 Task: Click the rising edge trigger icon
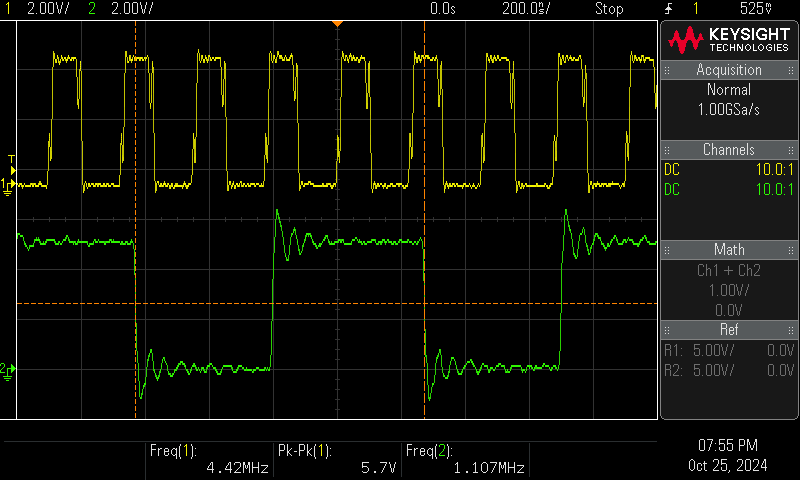coord(668,8)
